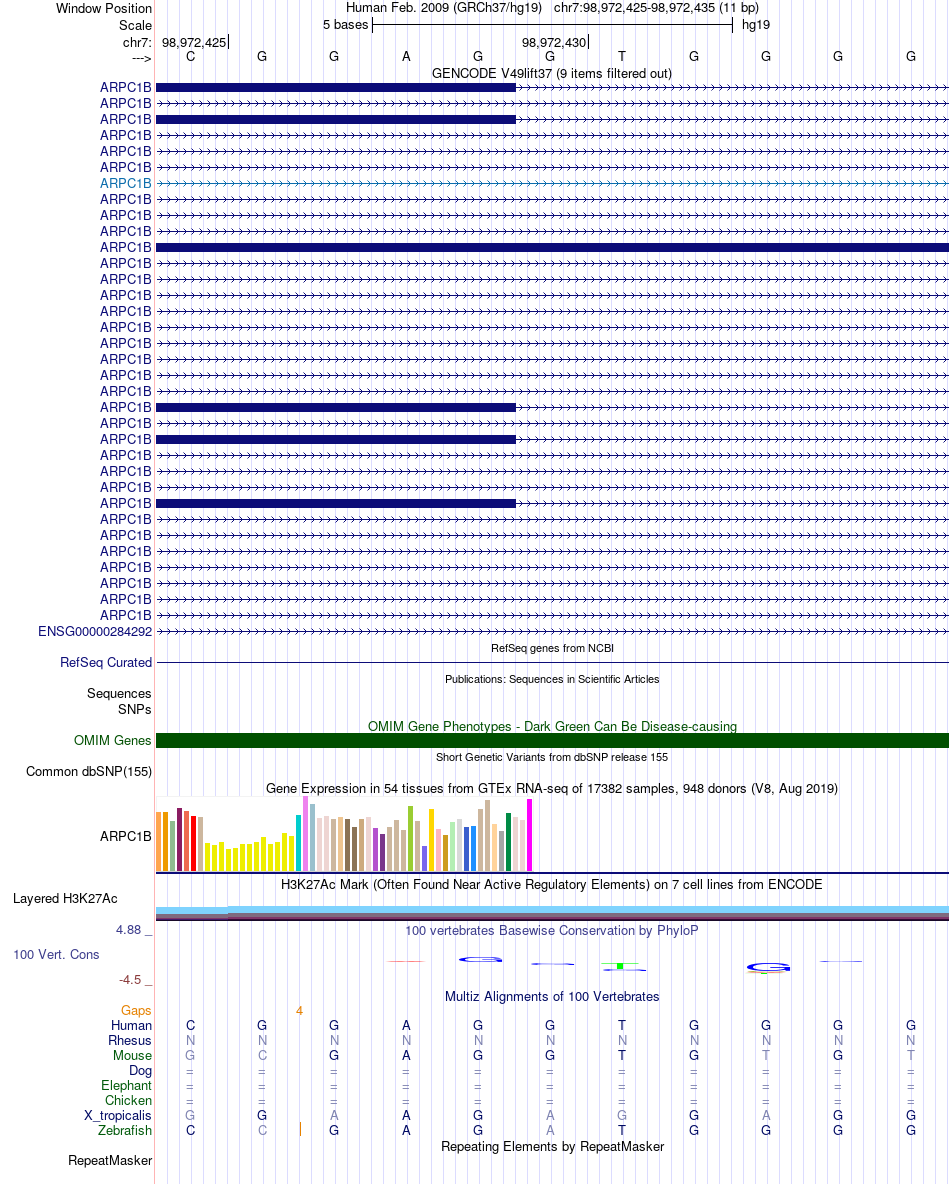Click the "X_tropicalis" alignment row label
The image size is (950, 1184).
point(118,1116)
